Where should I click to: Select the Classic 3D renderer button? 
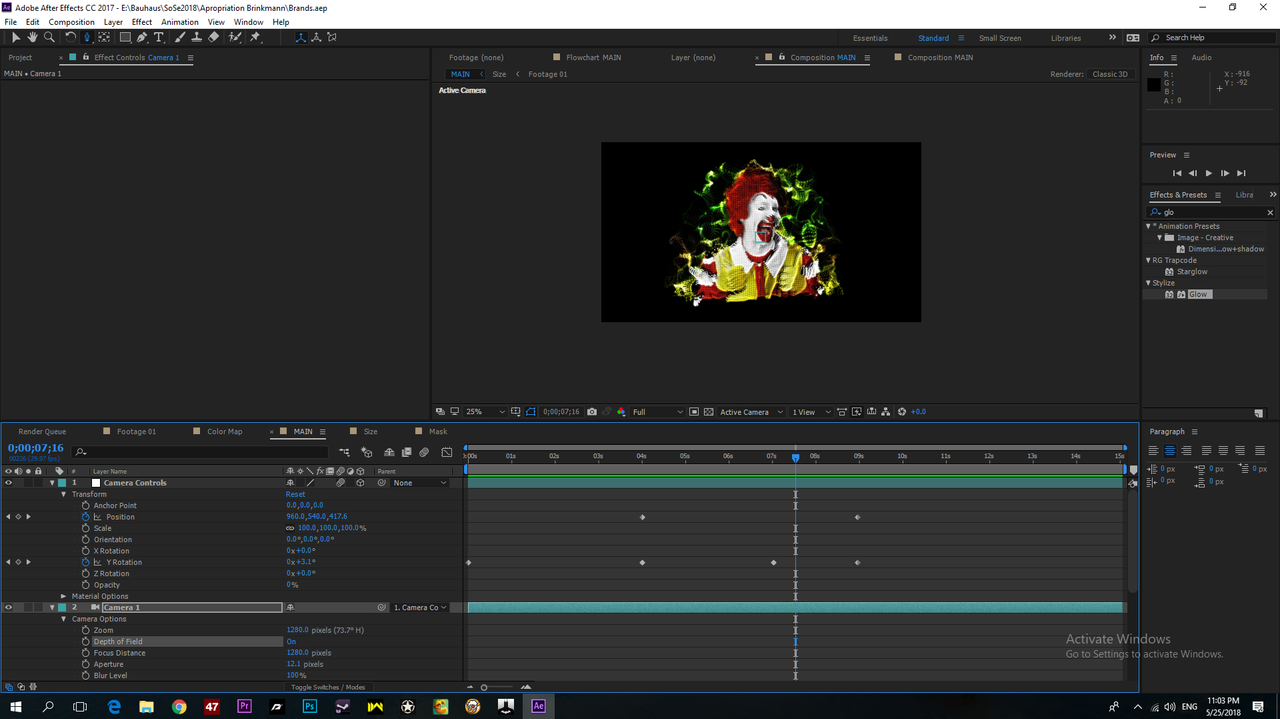pos(1110,74)
